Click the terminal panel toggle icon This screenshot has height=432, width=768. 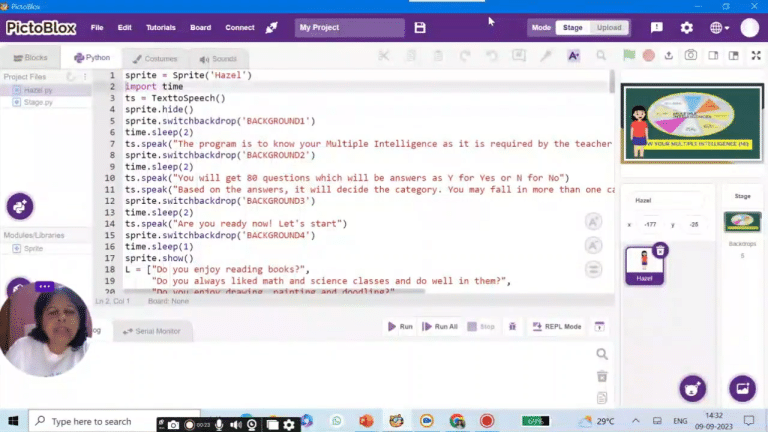click(x=599, y=327)
